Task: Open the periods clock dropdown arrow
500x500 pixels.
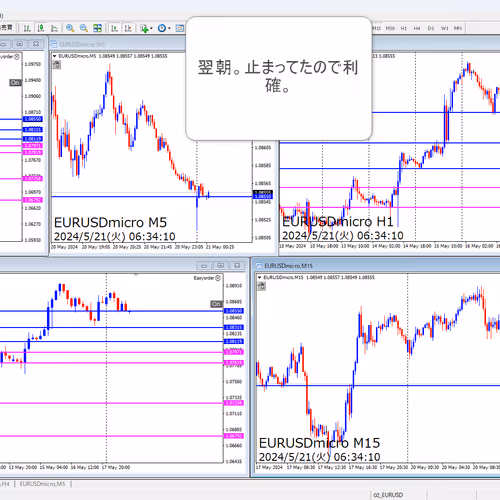Action: coord(169,28)
